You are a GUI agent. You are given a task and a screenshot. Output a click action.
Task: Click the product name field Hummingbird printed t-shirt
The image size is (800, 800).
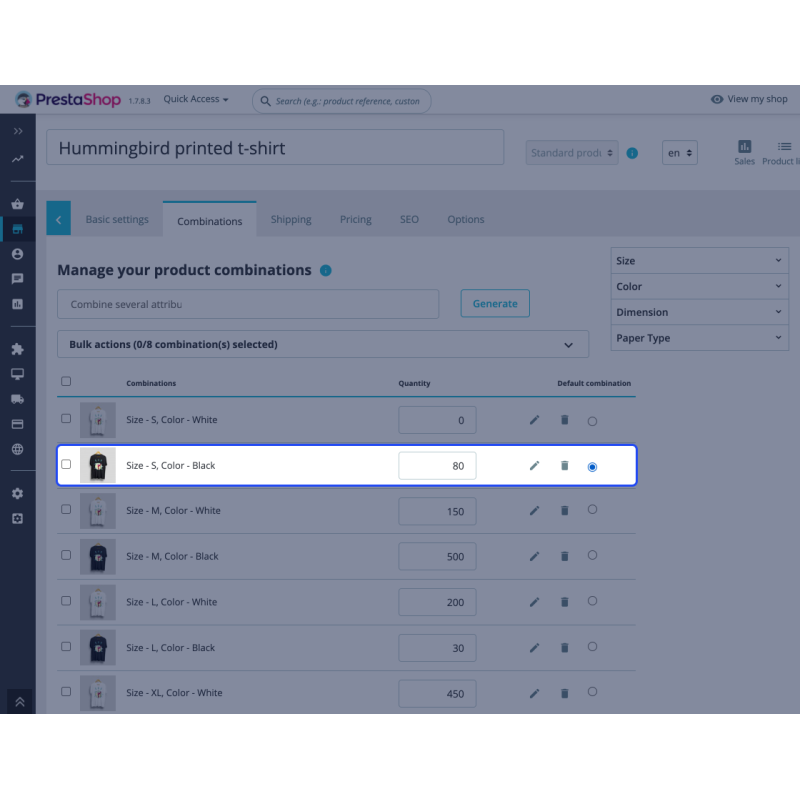[x=275, y=147]
